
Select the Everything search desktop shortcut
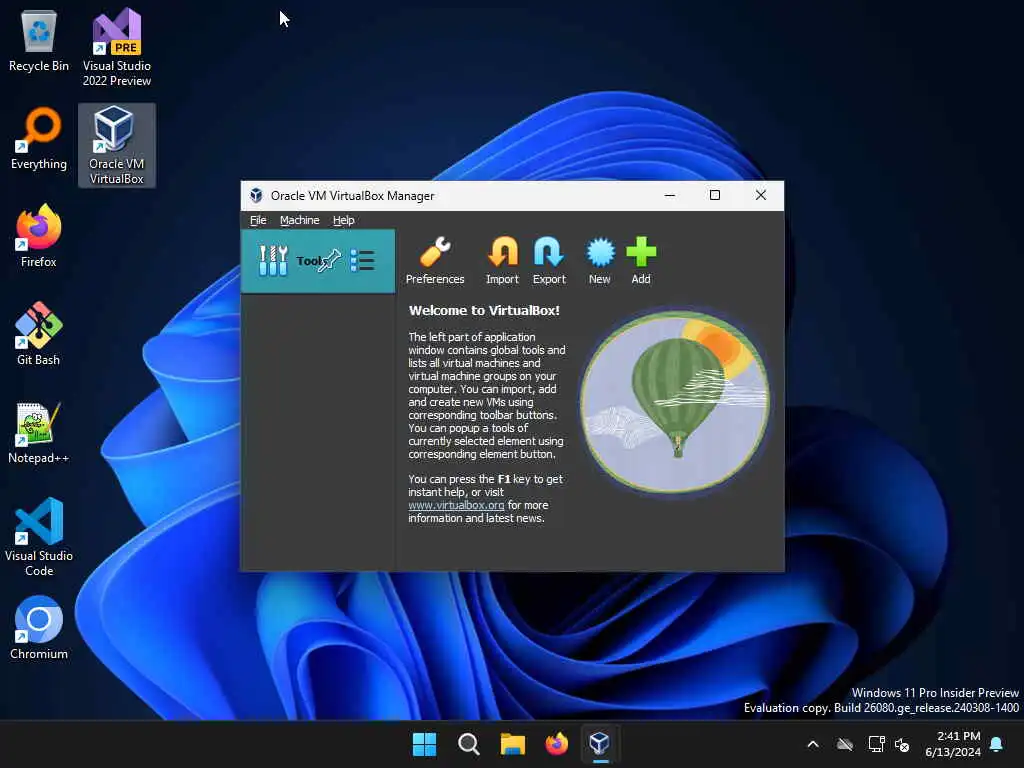[x=39, y=139]
